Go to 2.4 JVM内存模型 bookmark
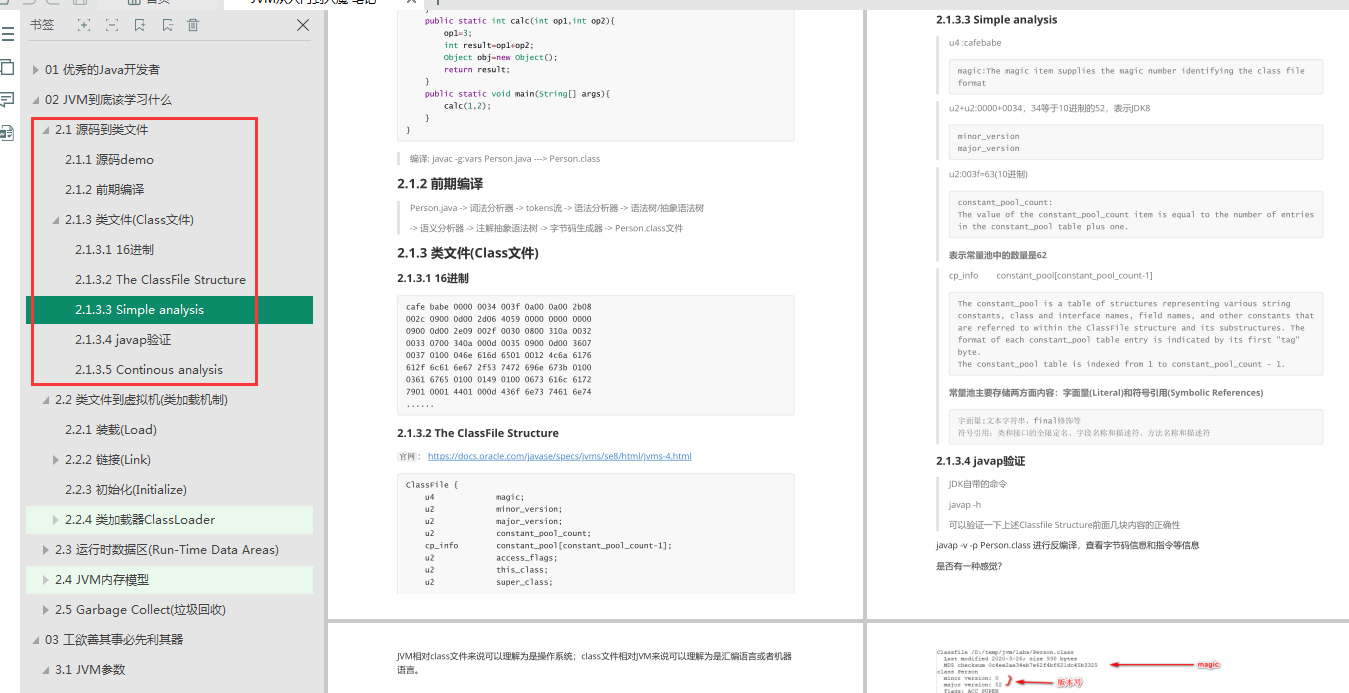The width and height of the screenshot is (1349, 693). 102,580
